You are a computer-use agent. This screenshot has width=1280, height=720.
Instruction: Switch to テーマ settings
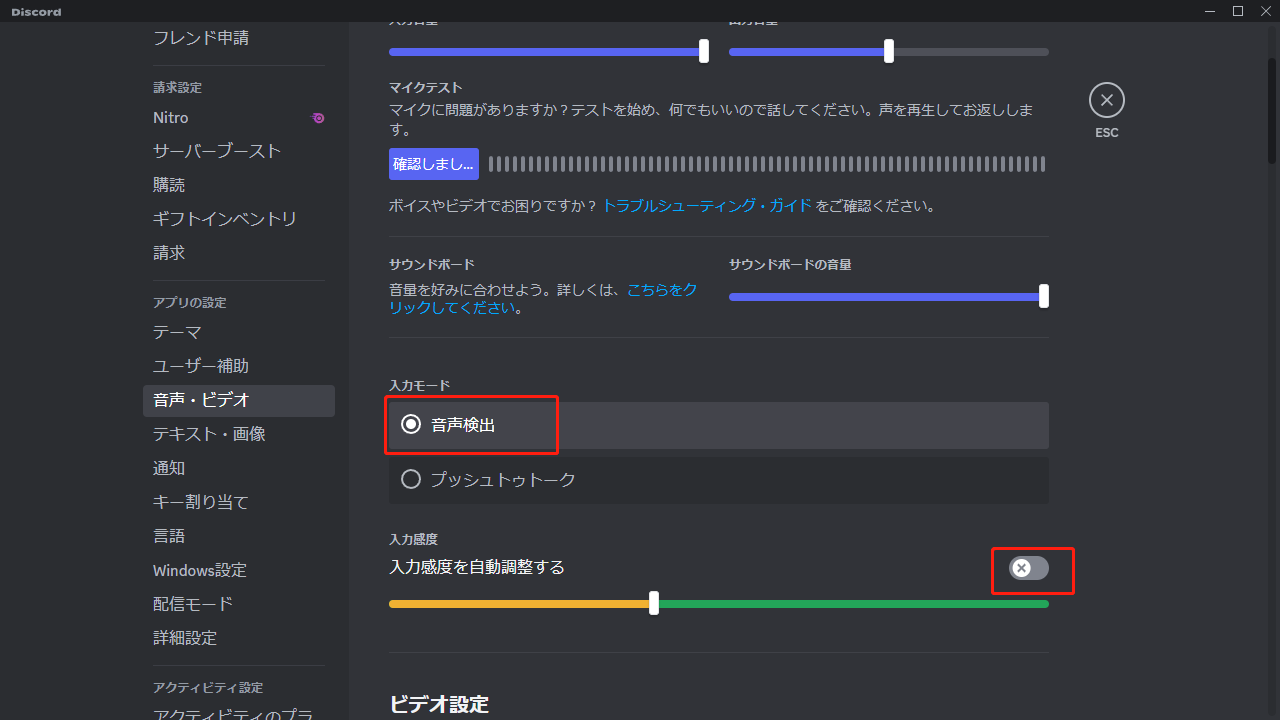(x=238, y=333)
